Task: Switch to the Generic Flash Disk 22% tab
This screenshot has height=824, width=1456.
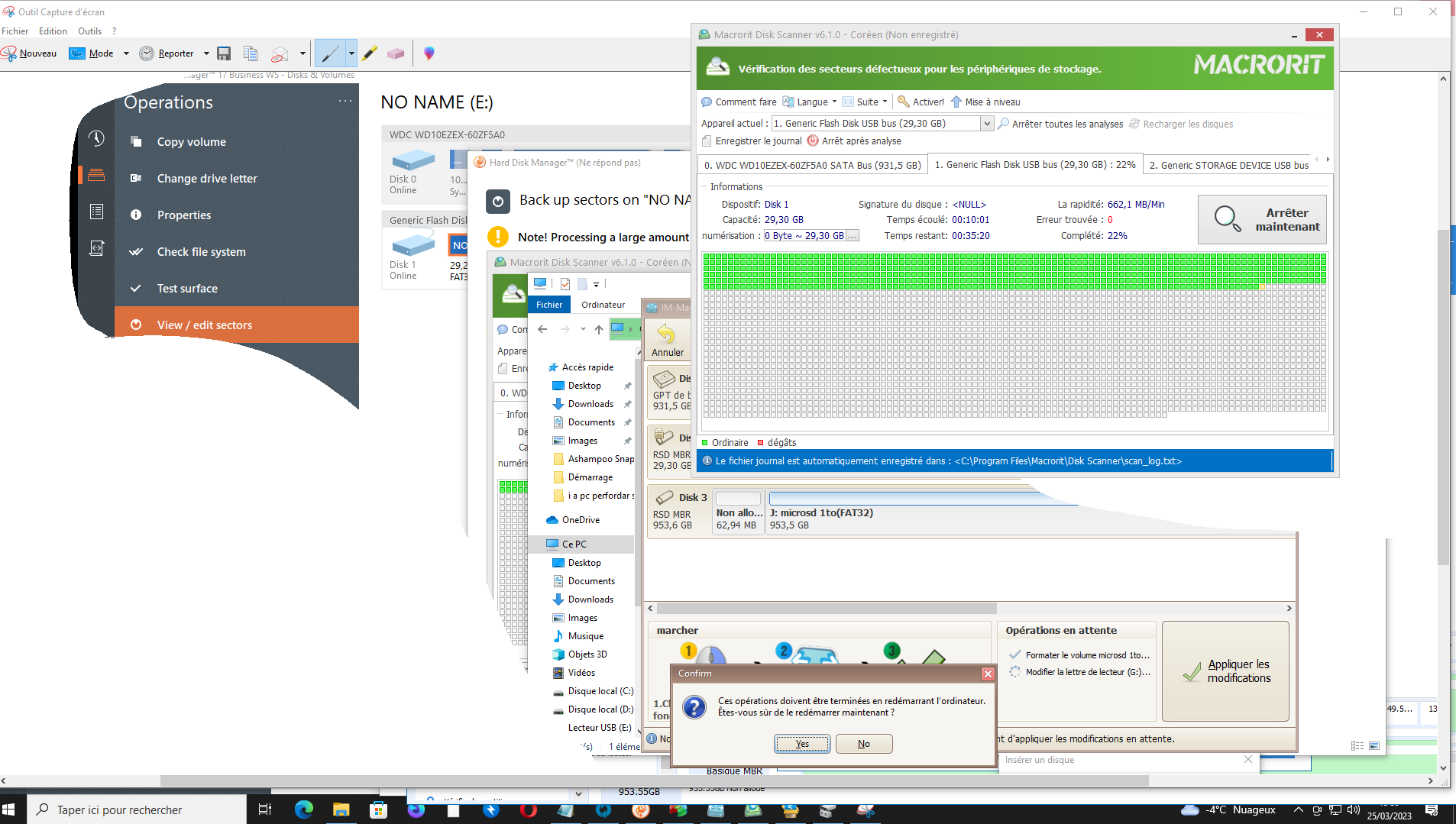Action: (1035, 165)
